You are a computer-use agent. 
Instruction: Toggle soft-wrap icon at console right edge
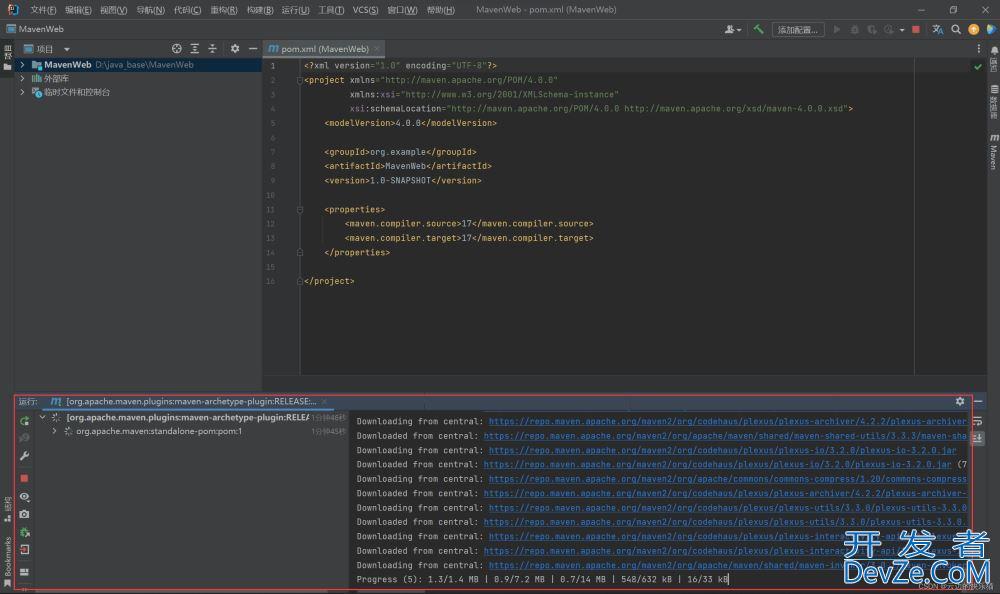978,422
